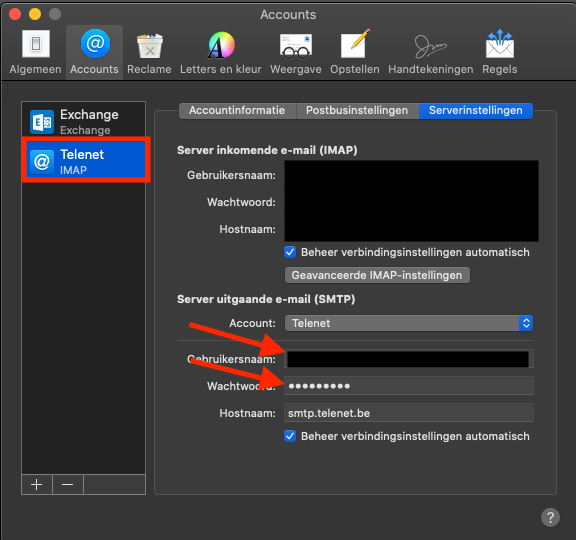Switch to Accountinformatie tab
Viewport: 576px width, 540px height.
(237, 111)
